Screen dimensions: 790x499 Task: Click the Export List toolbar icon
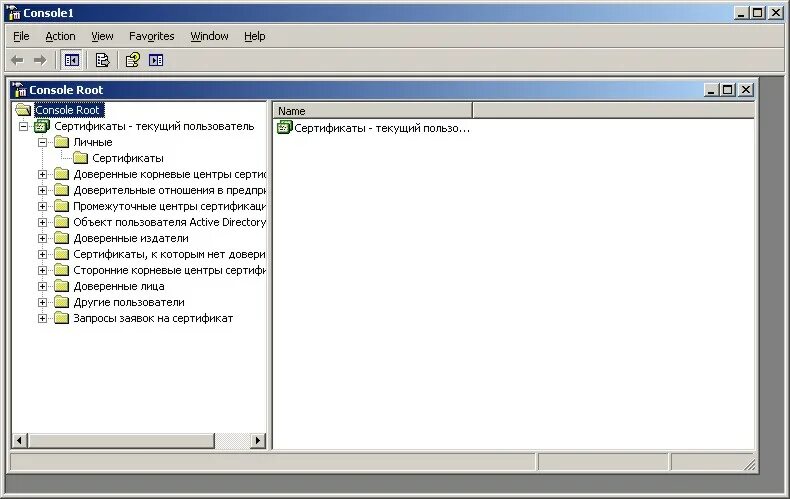[102, 60]
